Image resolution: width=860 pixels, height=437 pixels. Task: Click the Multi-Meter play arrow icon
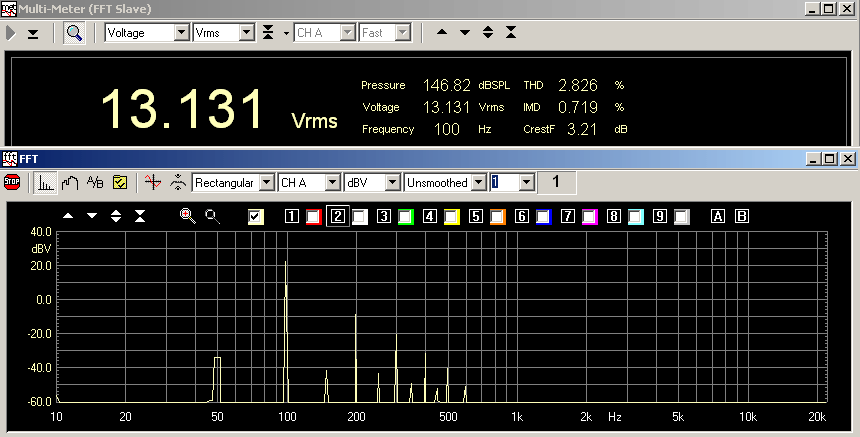[11, 33]
